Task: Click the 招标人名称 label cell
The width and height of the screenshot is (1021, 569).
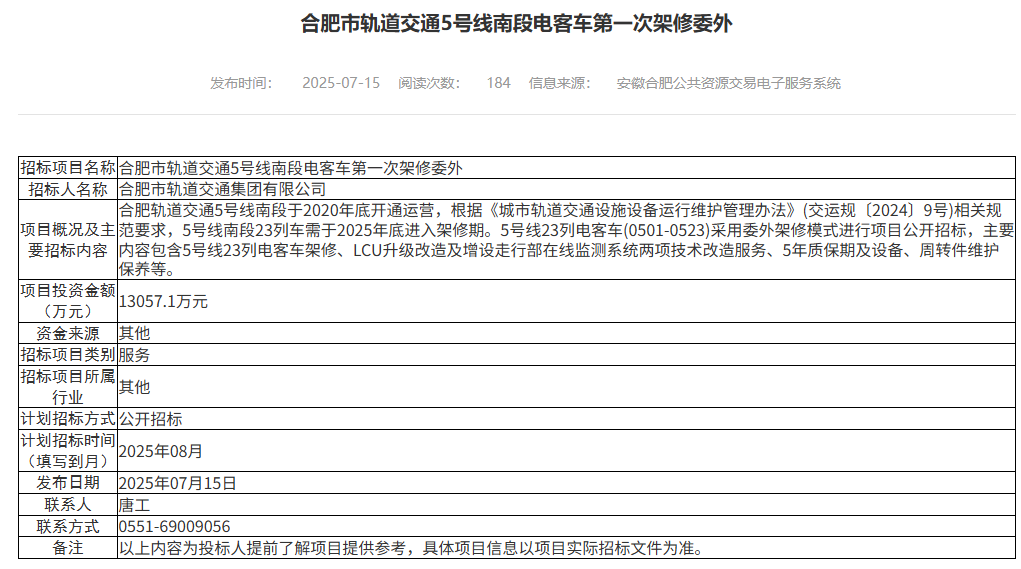Action: click(68, 189)
